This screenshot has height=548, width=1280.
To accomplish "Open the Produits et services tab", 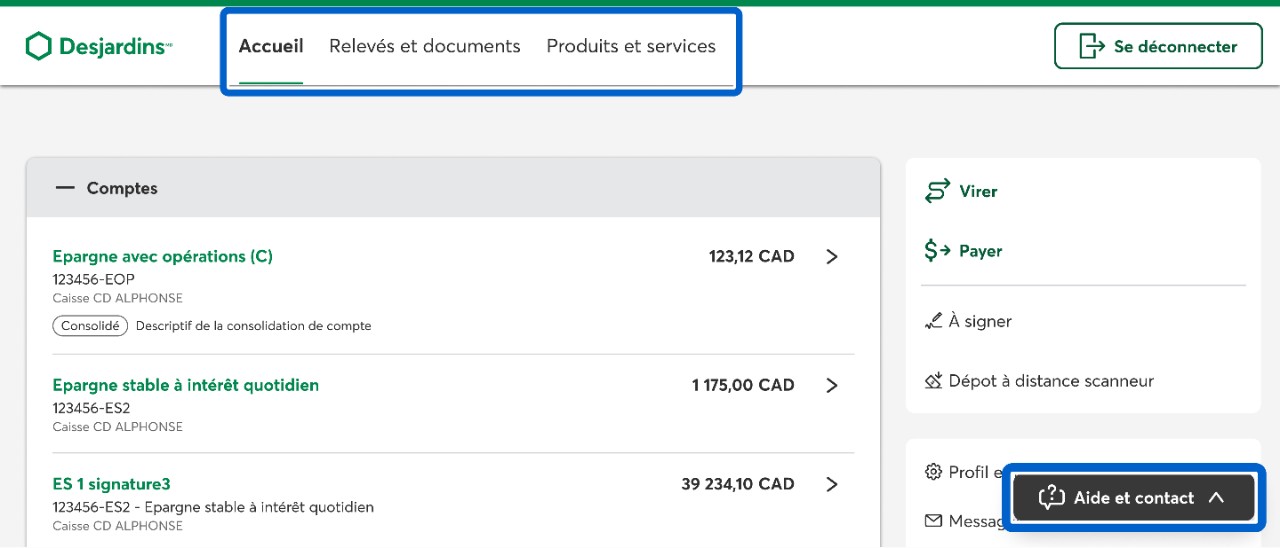I will (631, 46).
